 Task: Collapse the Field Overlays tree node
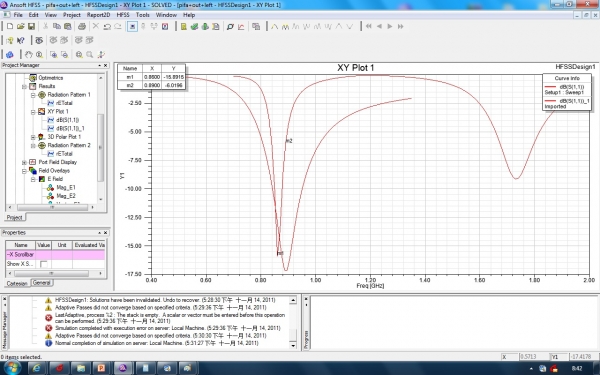pos(24,171)
